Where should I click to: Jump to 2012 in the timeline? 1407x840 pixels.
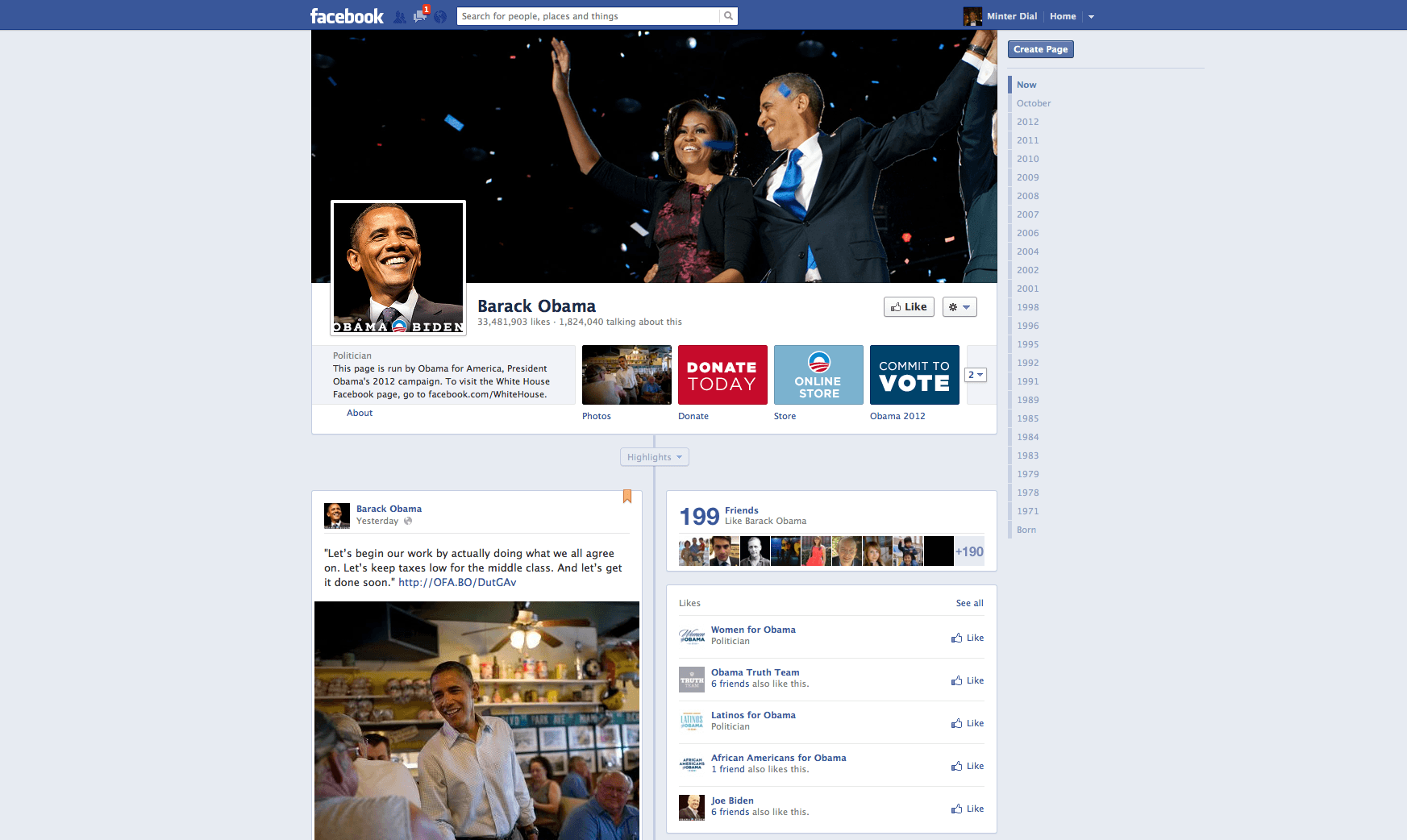(x=1028, y=122)
